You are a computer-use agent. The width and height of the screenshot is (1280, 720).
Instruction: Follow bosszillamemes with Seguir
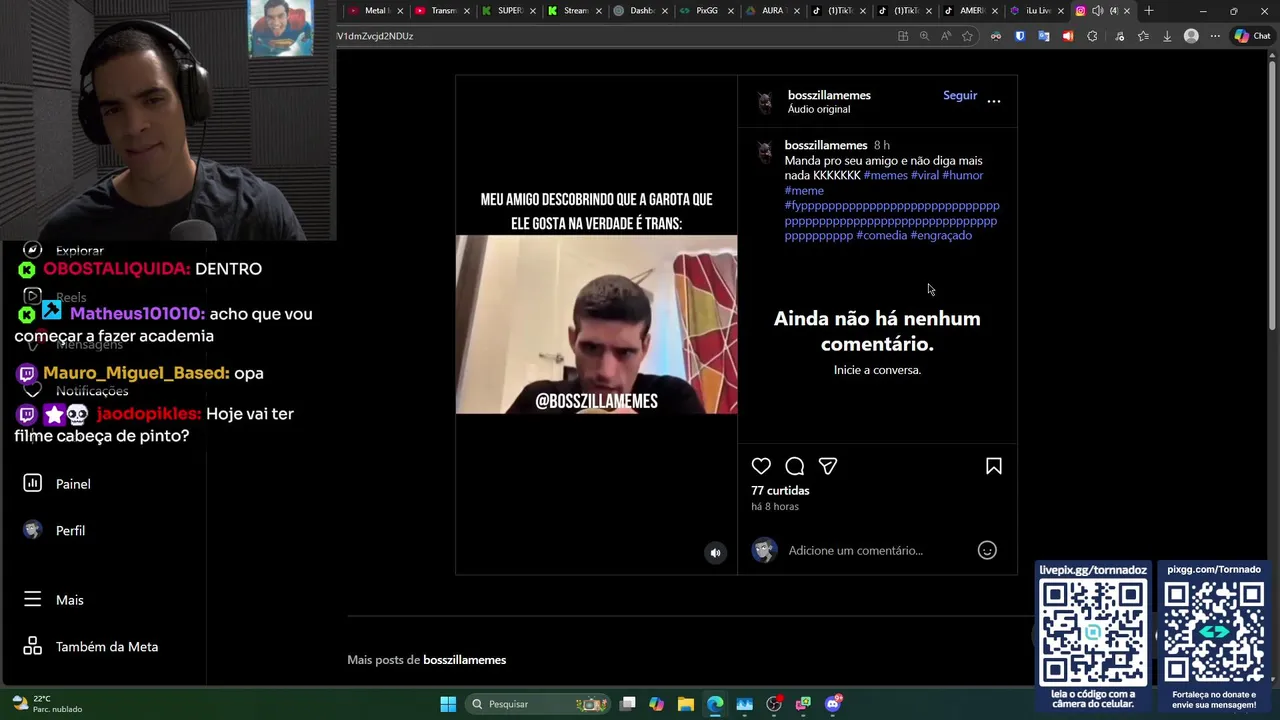960,95
